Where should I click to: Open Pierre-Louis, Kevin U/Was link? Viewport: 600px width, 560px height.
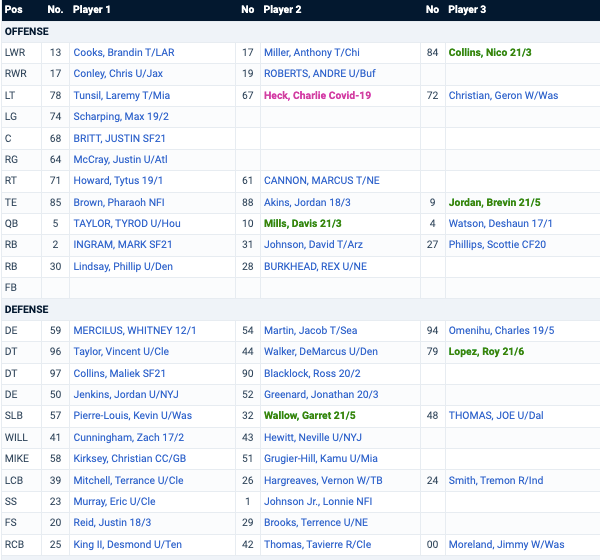click(x=132, y=415)
